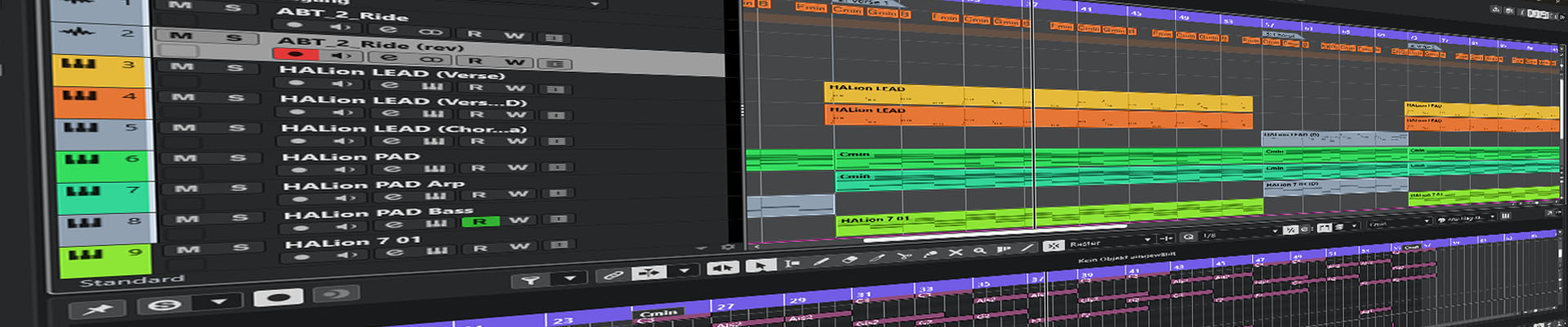Pick the Draw pencil tool
The height and width of the screenshot is (327, 1568).
pyautogui.click(x=822, y=262)
